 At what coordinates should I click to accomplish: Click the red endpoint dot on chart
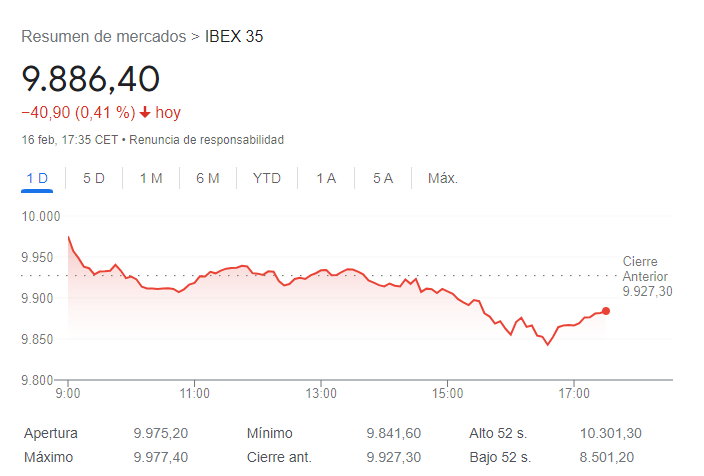point(606,311)
